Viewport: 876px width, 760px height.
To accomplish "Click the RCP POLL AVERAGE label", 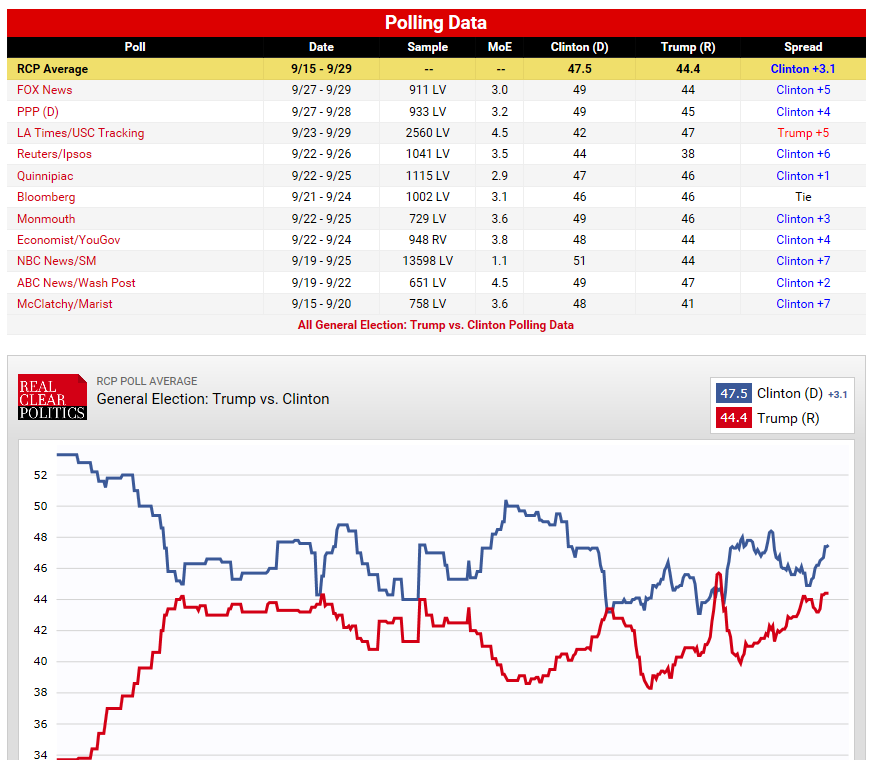I will [x=147, y=381].
